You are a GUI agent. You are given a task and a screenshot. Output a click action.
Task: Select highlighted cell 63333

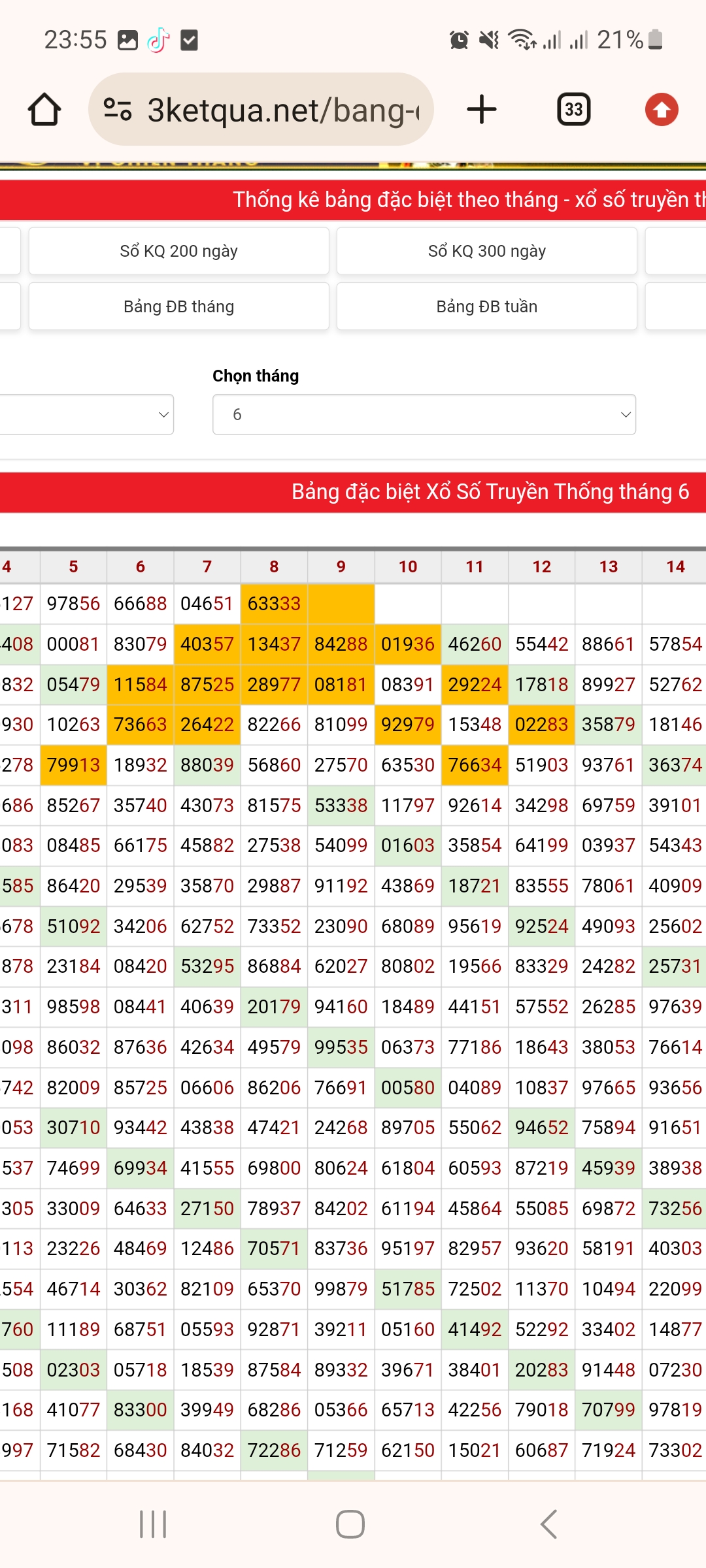coord(274,604)
